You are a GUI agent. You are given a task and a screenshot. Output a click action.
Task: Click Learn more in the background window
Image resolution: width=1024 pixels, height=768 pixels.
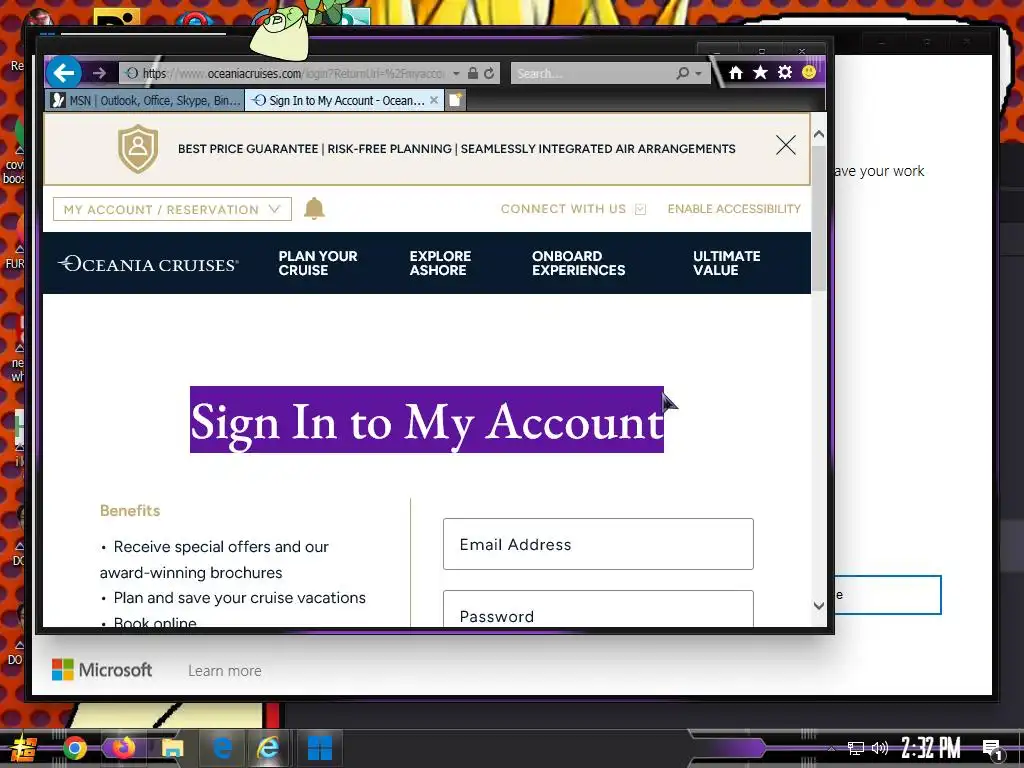pyautogui.click(x=225, y=671)
